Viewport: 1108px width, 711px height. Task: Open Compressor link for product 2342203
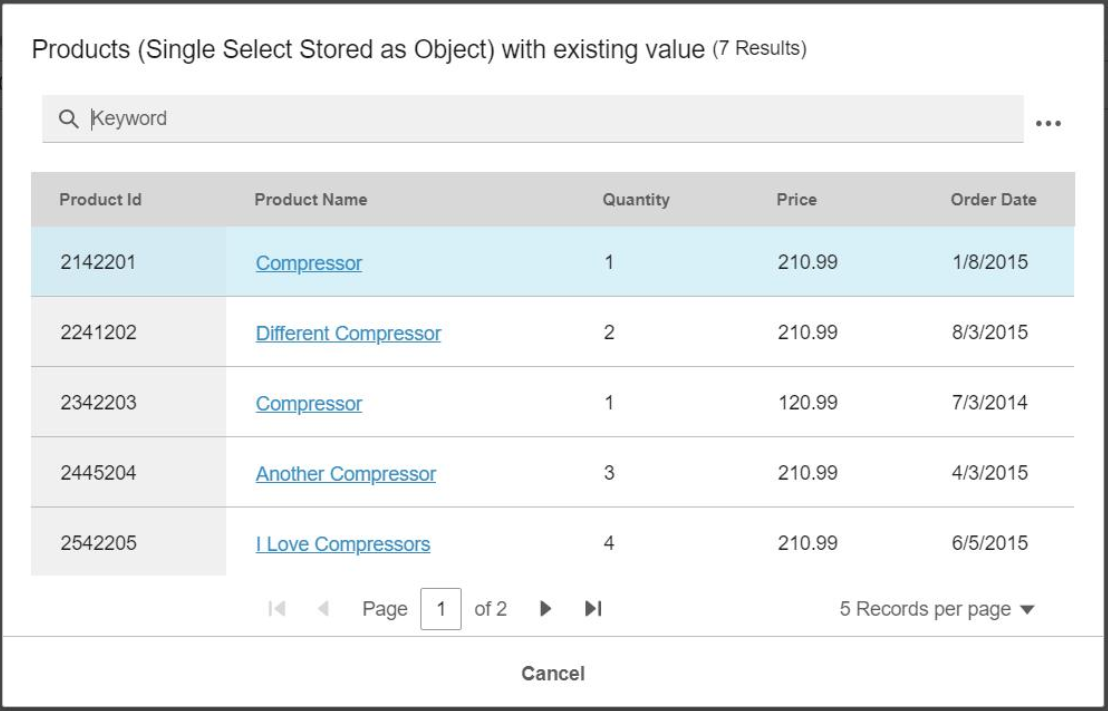[x=309, y=404]
